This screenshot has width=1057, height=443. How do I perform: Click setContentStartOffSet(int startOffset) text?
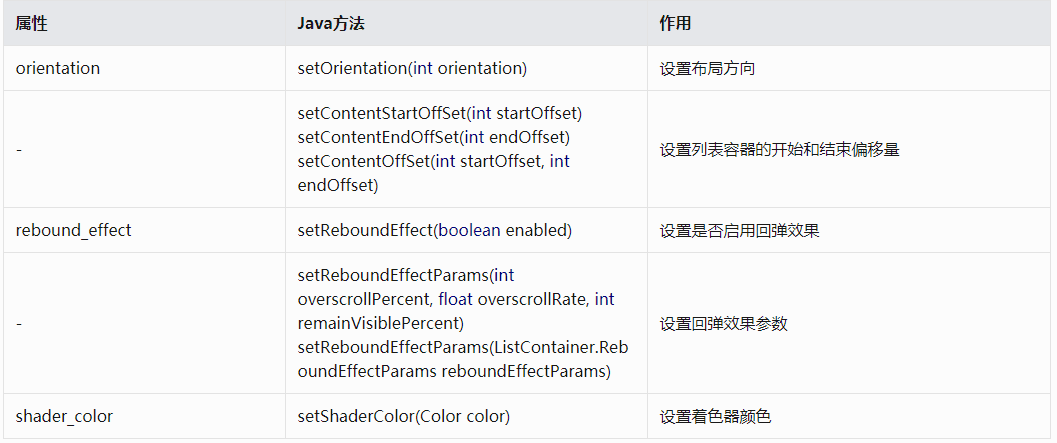[x=440, y=113]
